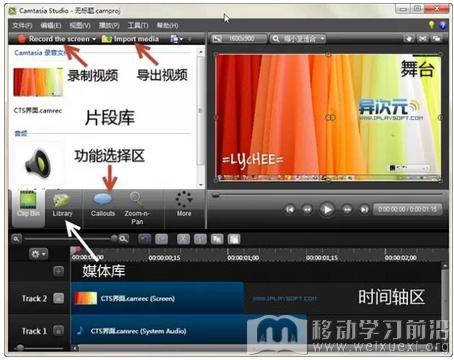Toggle the lock on Track 1
Screen dimensions: 454x360
(x=59, y=331)
